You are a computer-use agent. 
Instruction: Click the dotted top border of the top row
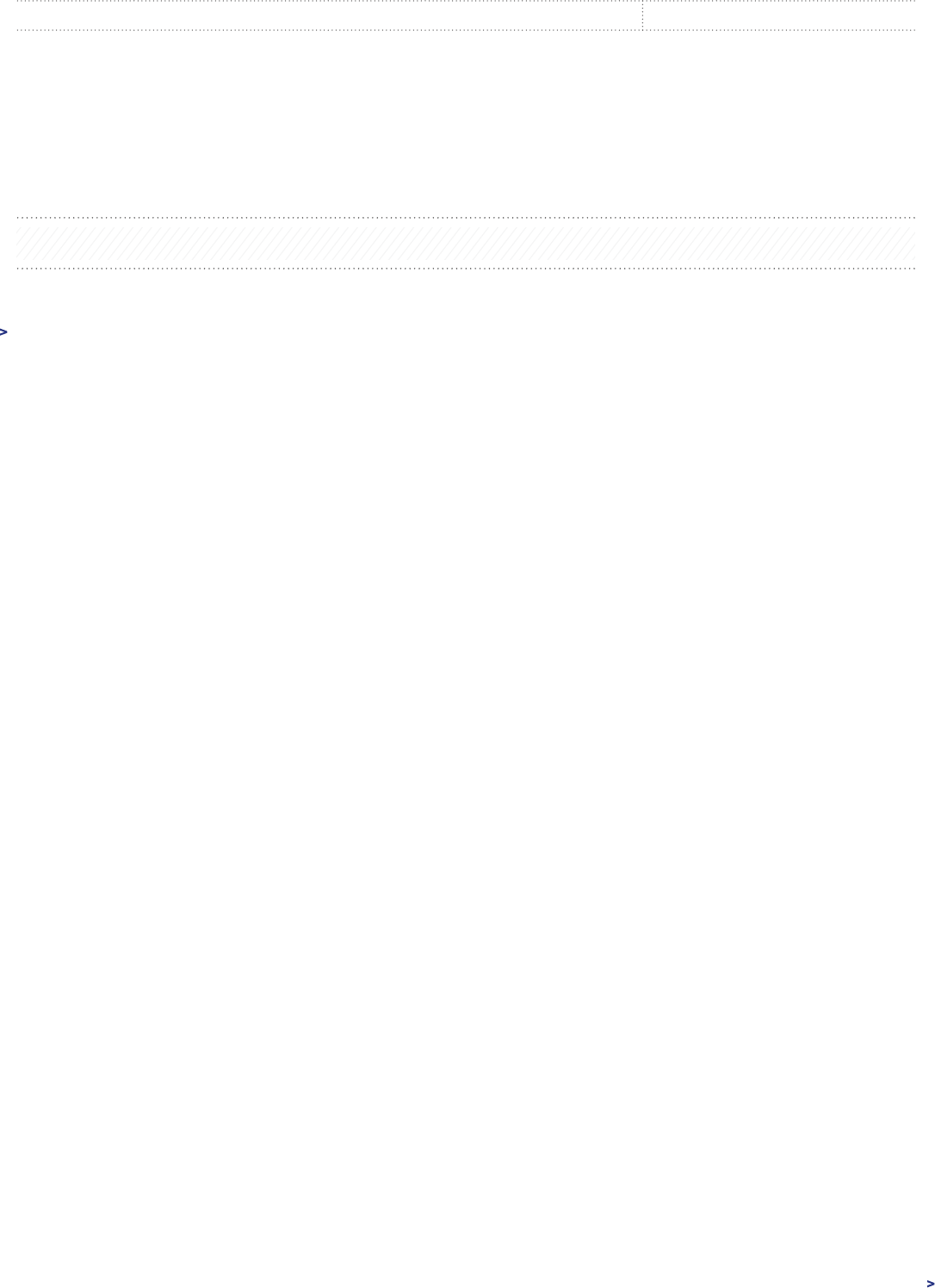coord(466,1)
